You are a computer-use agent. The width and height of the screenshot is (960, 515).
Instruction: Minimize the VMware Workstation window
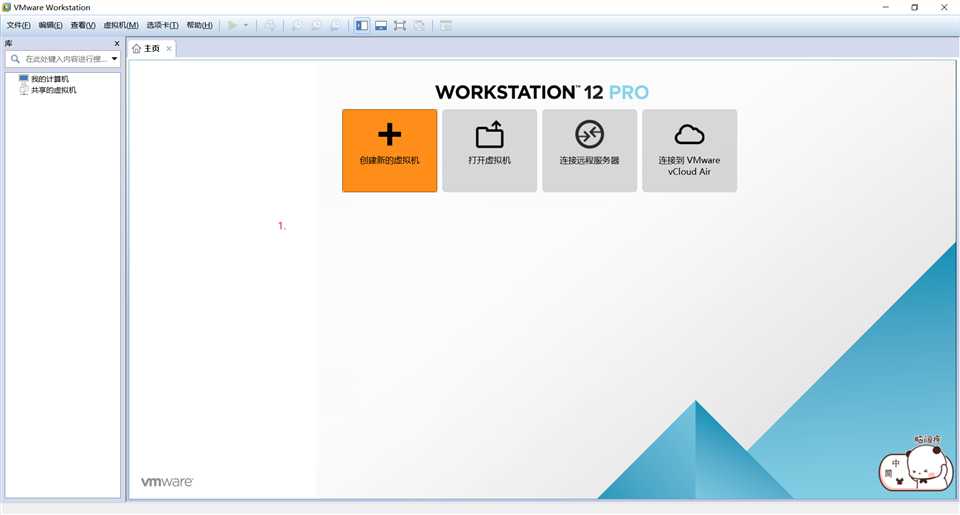click(x=885, y=7)
